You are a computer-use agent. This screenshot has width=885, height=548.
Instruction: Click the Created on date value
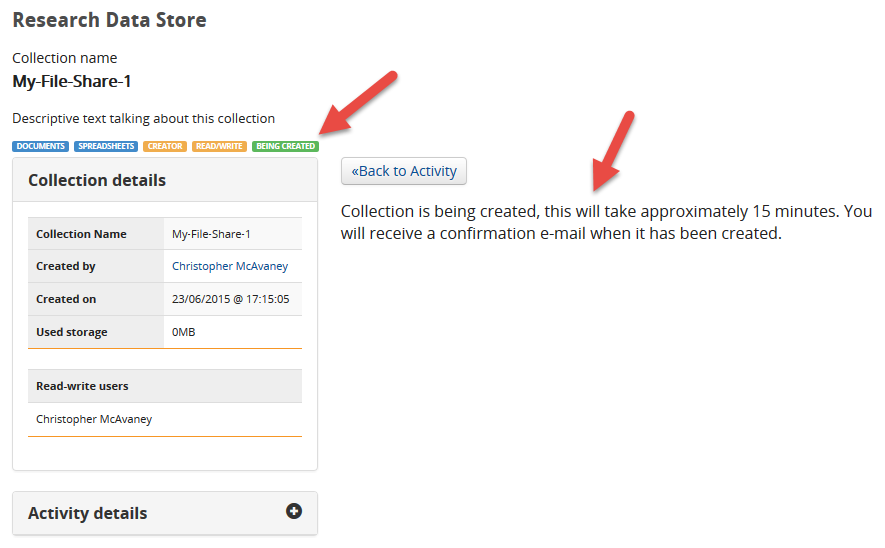tap(230, 299)
